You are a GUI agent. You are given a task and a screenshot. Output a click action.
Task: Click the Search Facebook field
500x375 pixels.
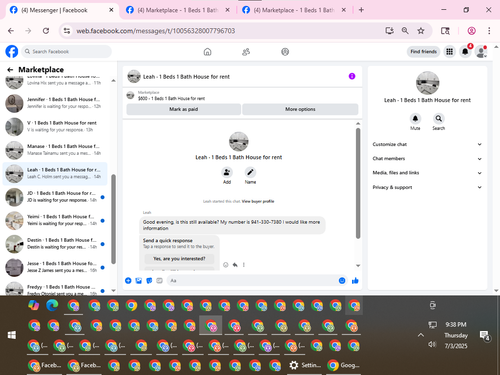pos(67,52)
